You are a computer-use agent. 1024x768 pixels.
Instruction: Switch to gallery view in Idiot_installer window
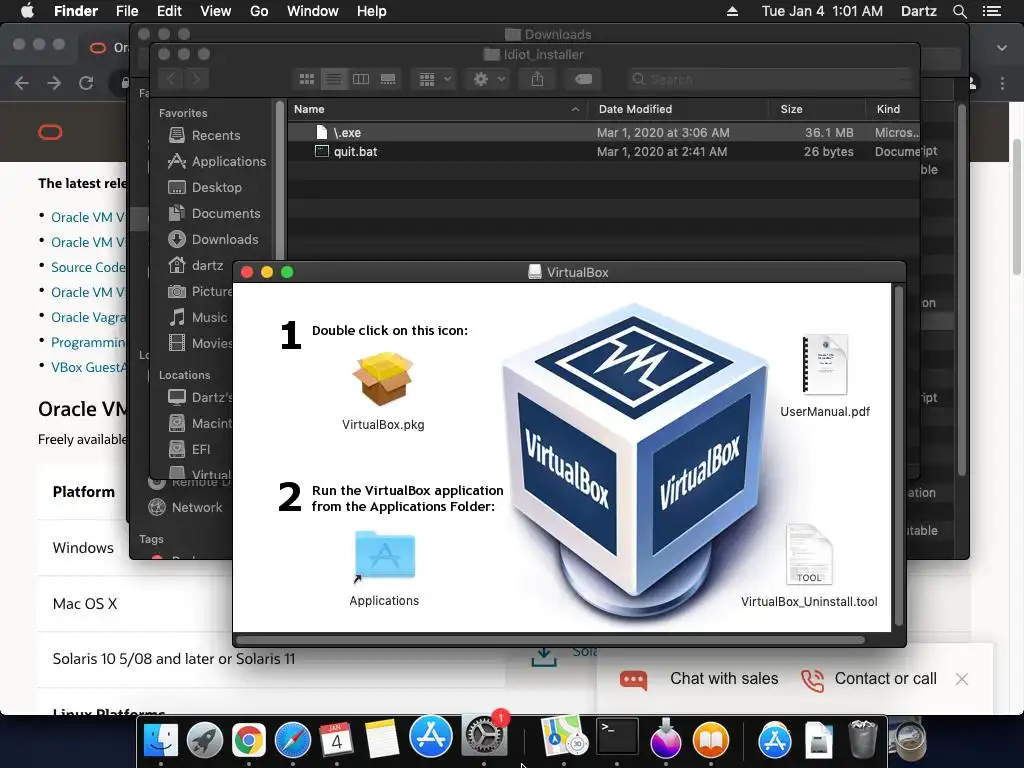pos(388,79)
